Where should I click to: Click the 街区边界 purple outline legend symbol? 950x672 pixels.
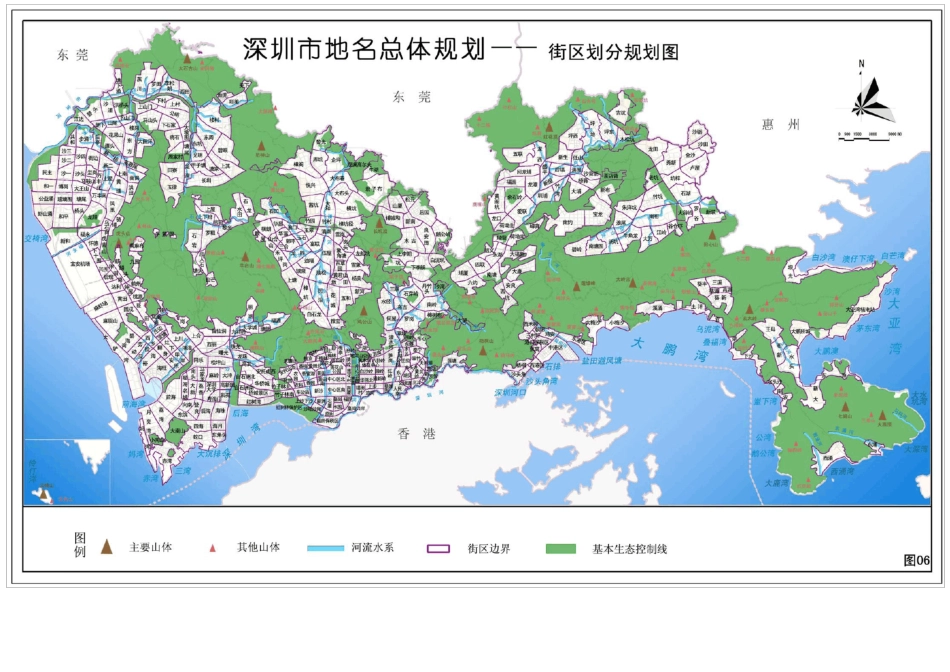pos(439,549)
